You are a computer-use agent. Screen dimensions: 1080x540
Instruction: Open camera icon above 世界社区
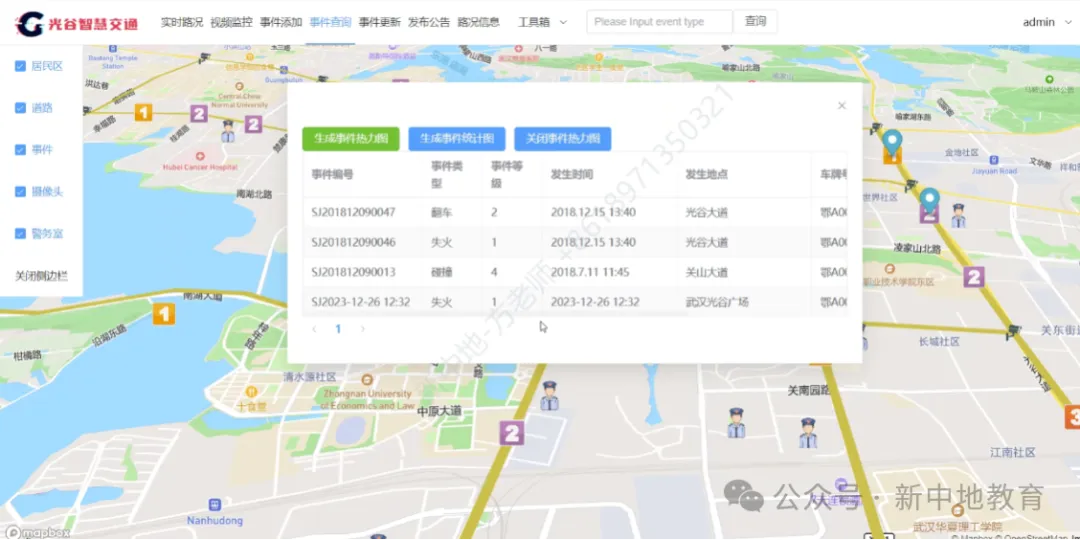coord(910,185)
